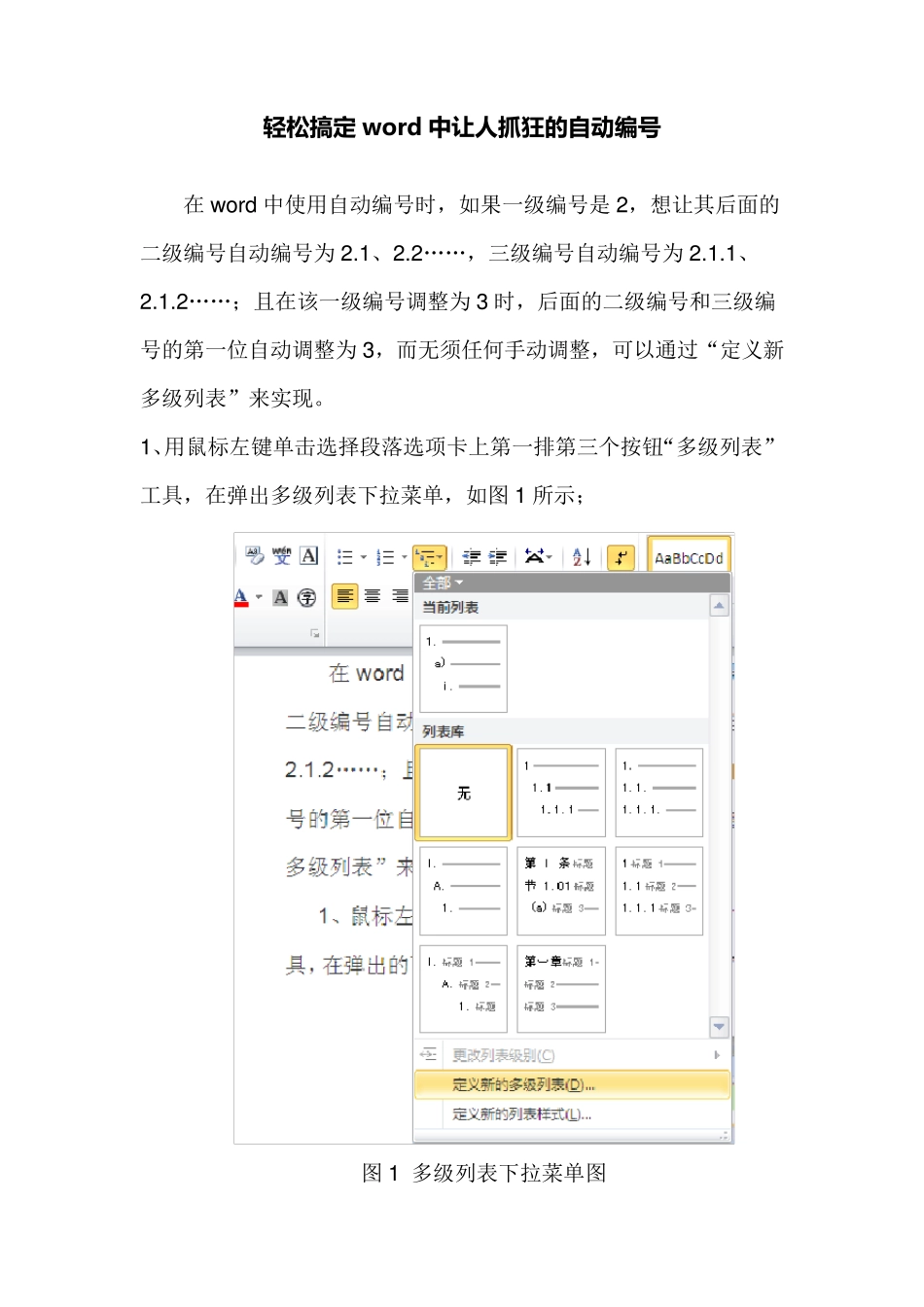Click the Decrease Indent icon
The height and width of the screenshot is (1307, 924).
pyautogui.click(x=472, y=557)
